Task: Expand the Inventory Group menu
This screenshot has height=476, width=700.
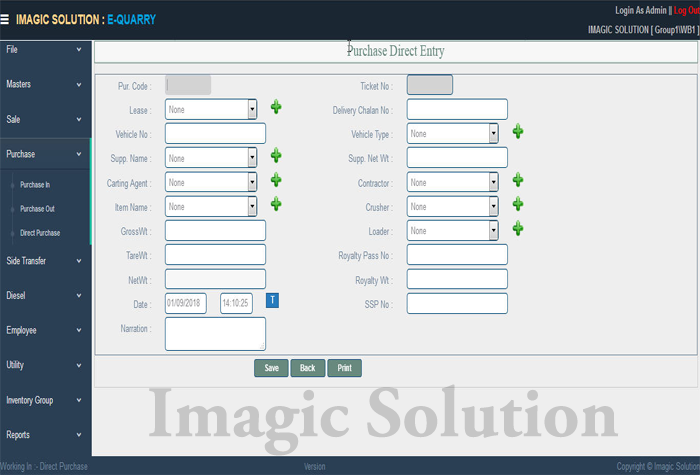Action: [x=45, y=400]
